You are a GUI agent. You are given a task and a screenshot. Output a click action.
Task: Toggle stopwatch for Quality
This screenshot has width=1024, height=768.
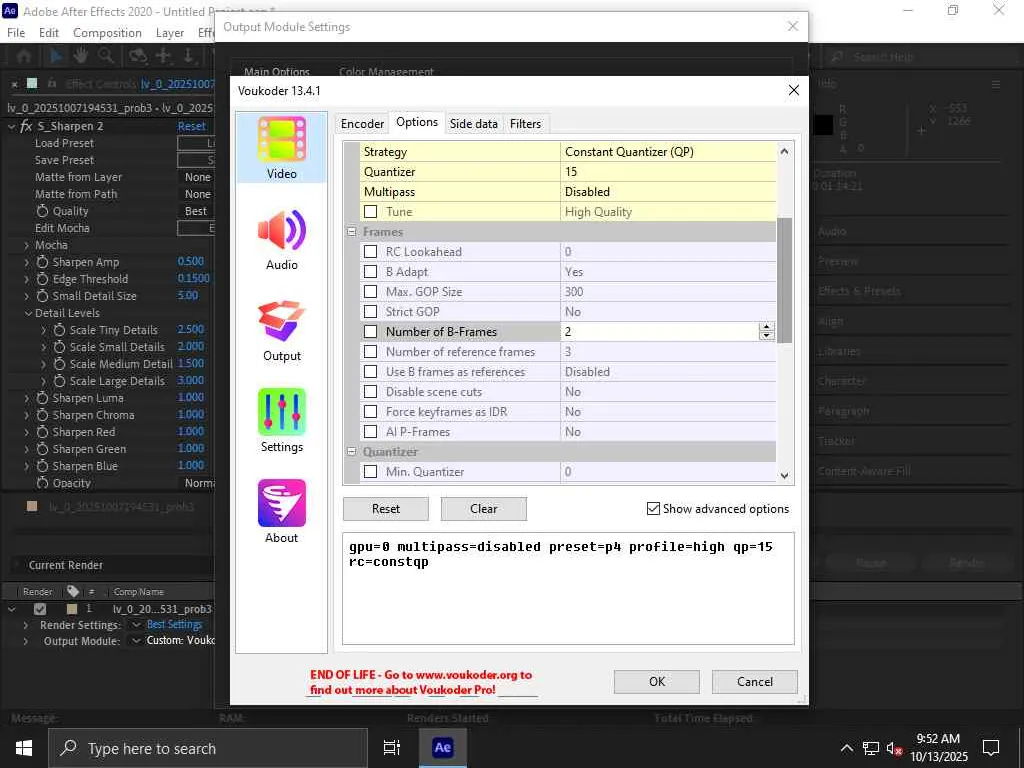pos(42,211)
